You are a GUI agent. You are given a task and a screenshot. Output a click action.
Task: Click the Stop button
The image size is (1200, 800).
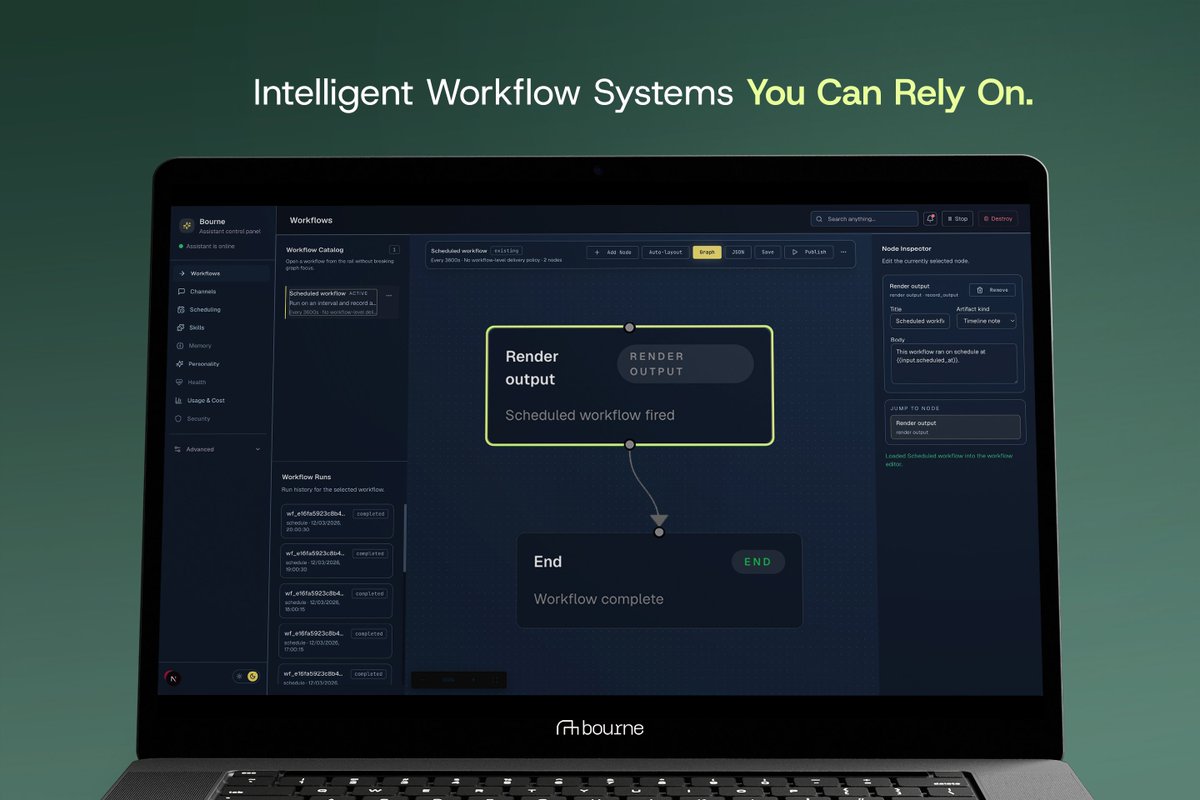click(x=957, y=218)
